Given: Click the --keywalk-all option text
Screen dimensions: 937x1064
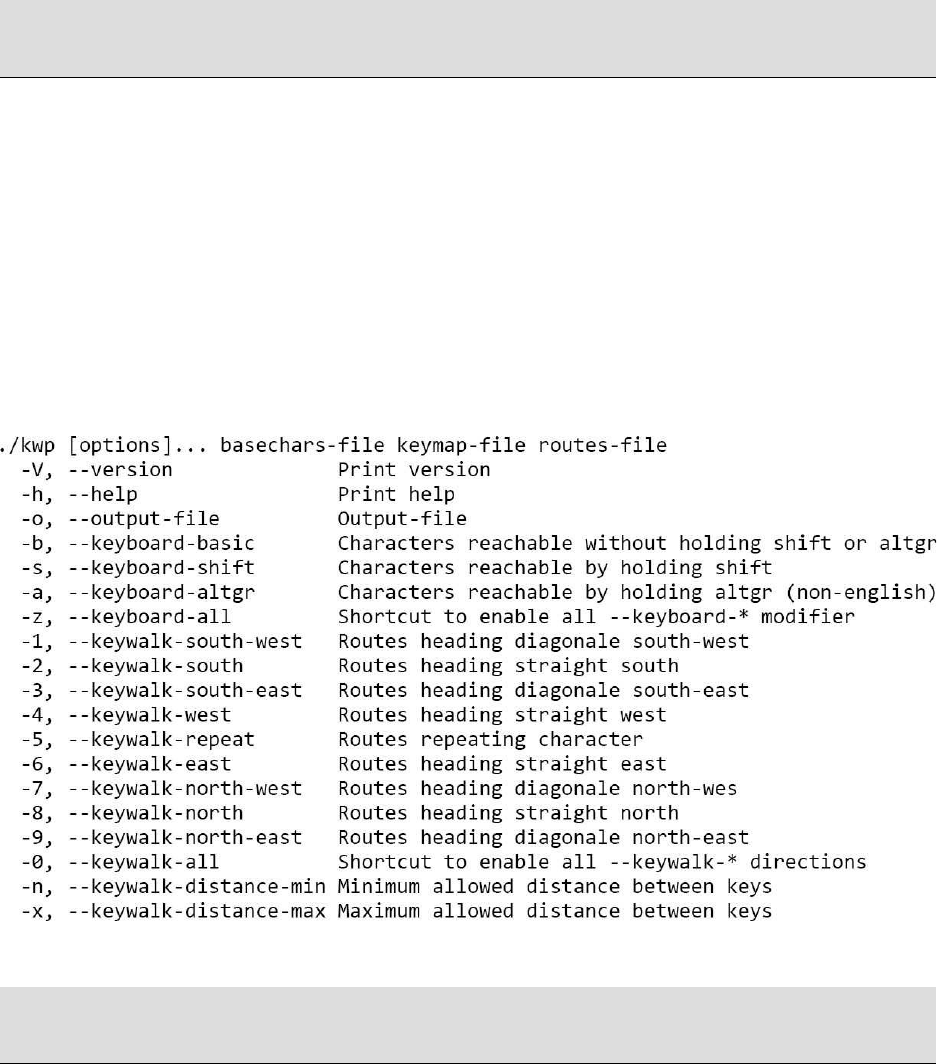Looking at the screenshot, I should pos(144,862).
